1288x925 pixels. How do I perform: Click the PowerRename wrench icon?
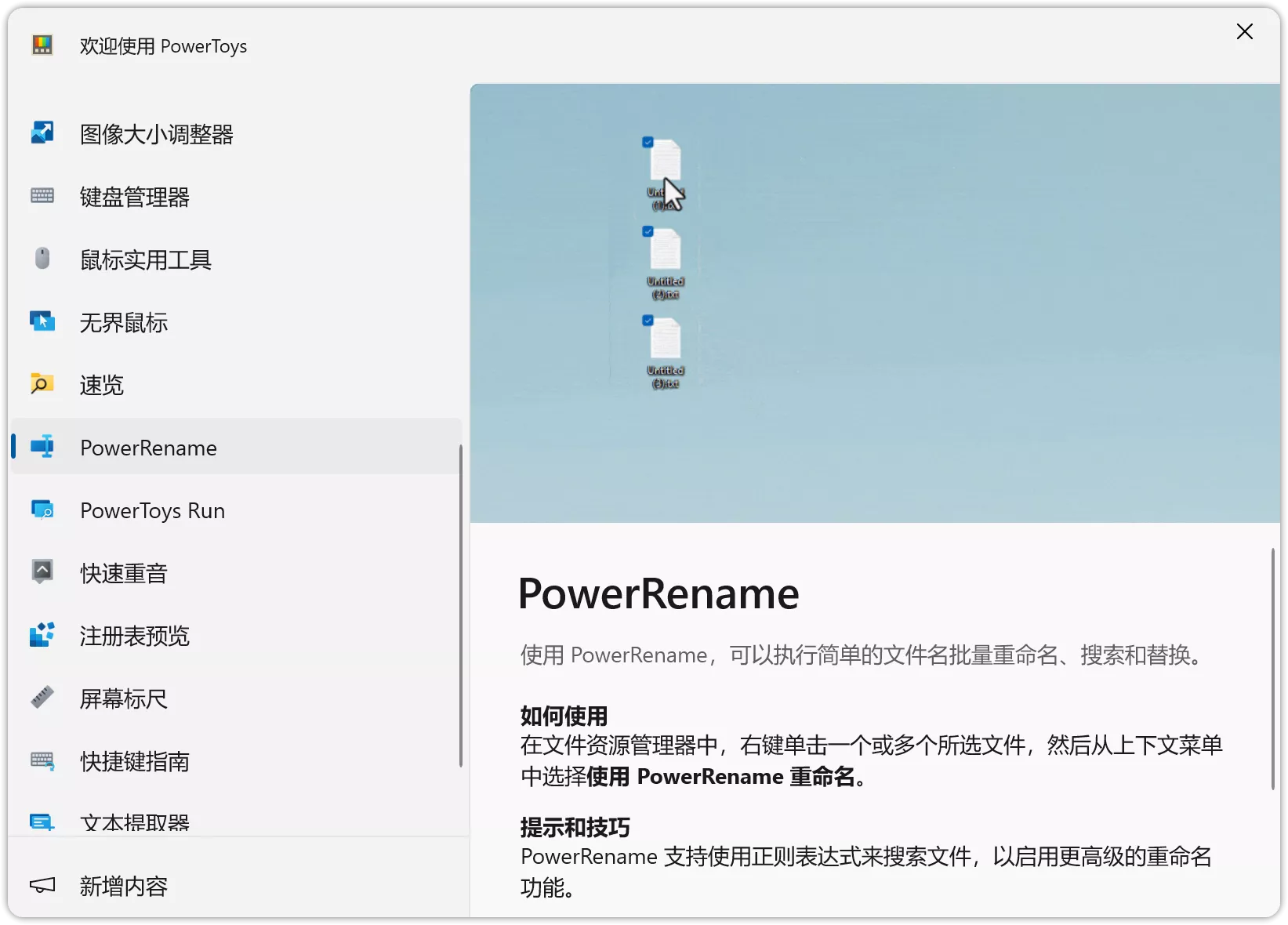[x=42, y=447]
